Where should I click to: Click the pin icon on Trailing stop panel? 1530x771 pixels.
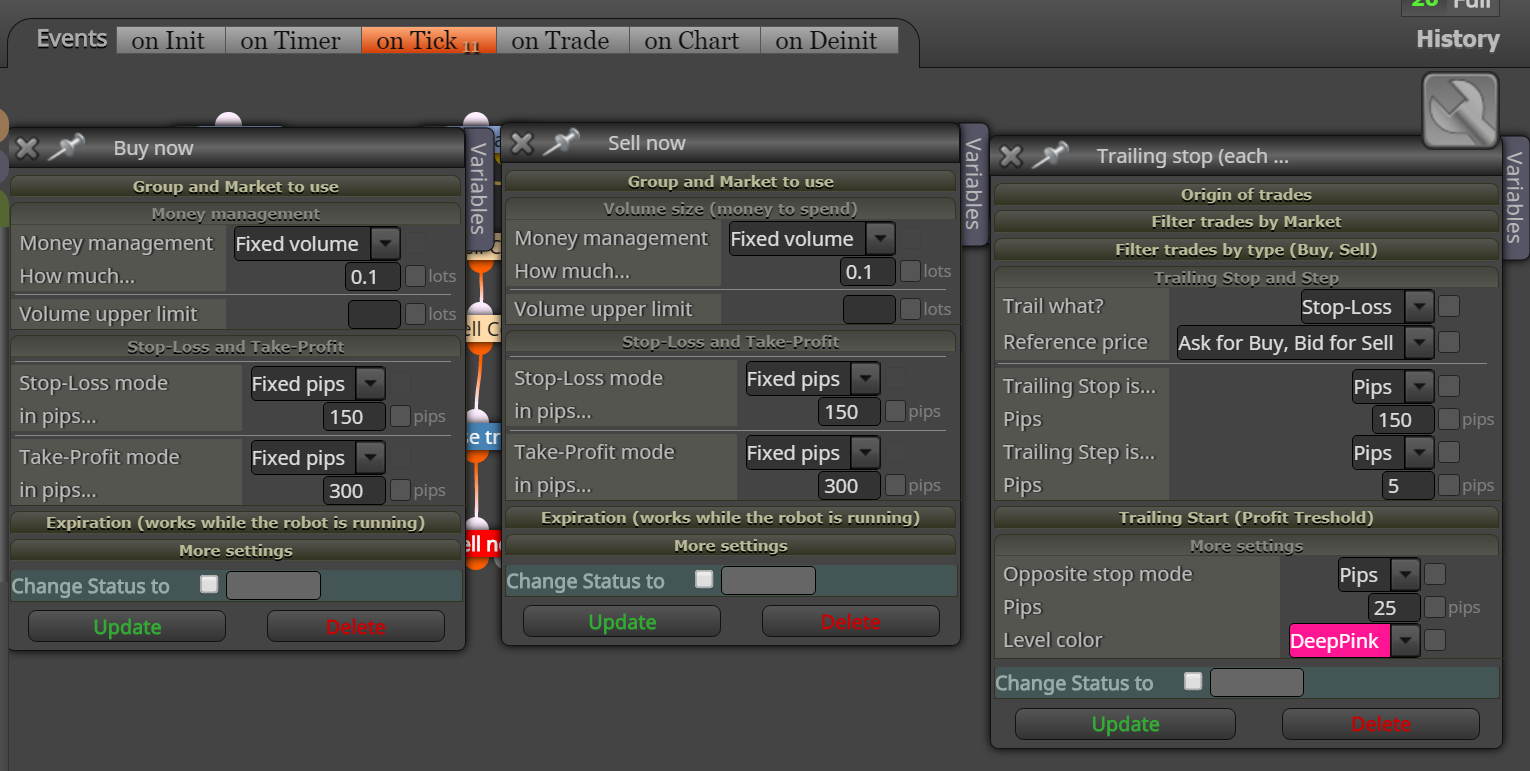[1050, 156]
